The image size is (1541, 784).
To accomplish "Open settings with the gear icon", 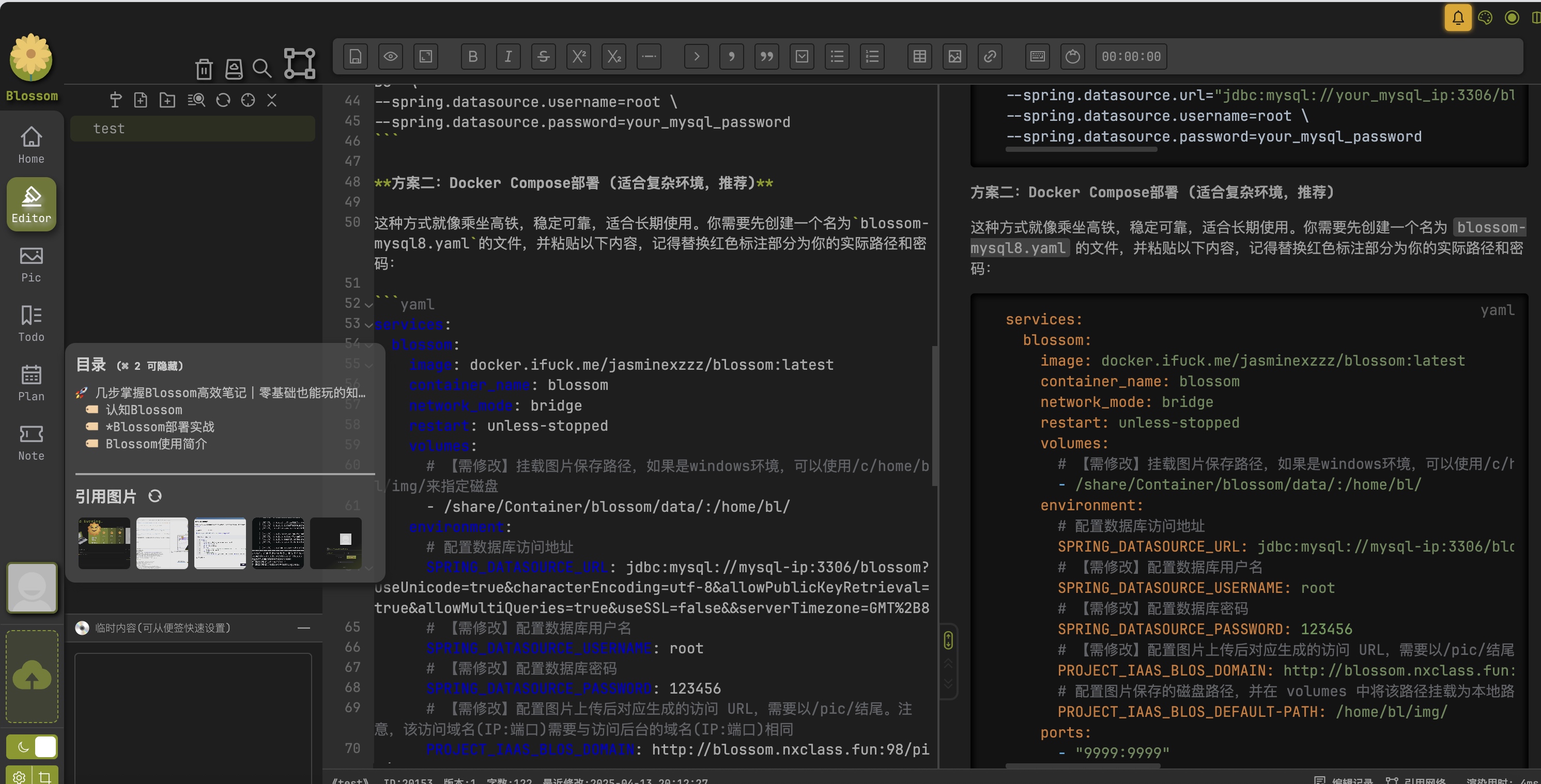I will 19,777.
